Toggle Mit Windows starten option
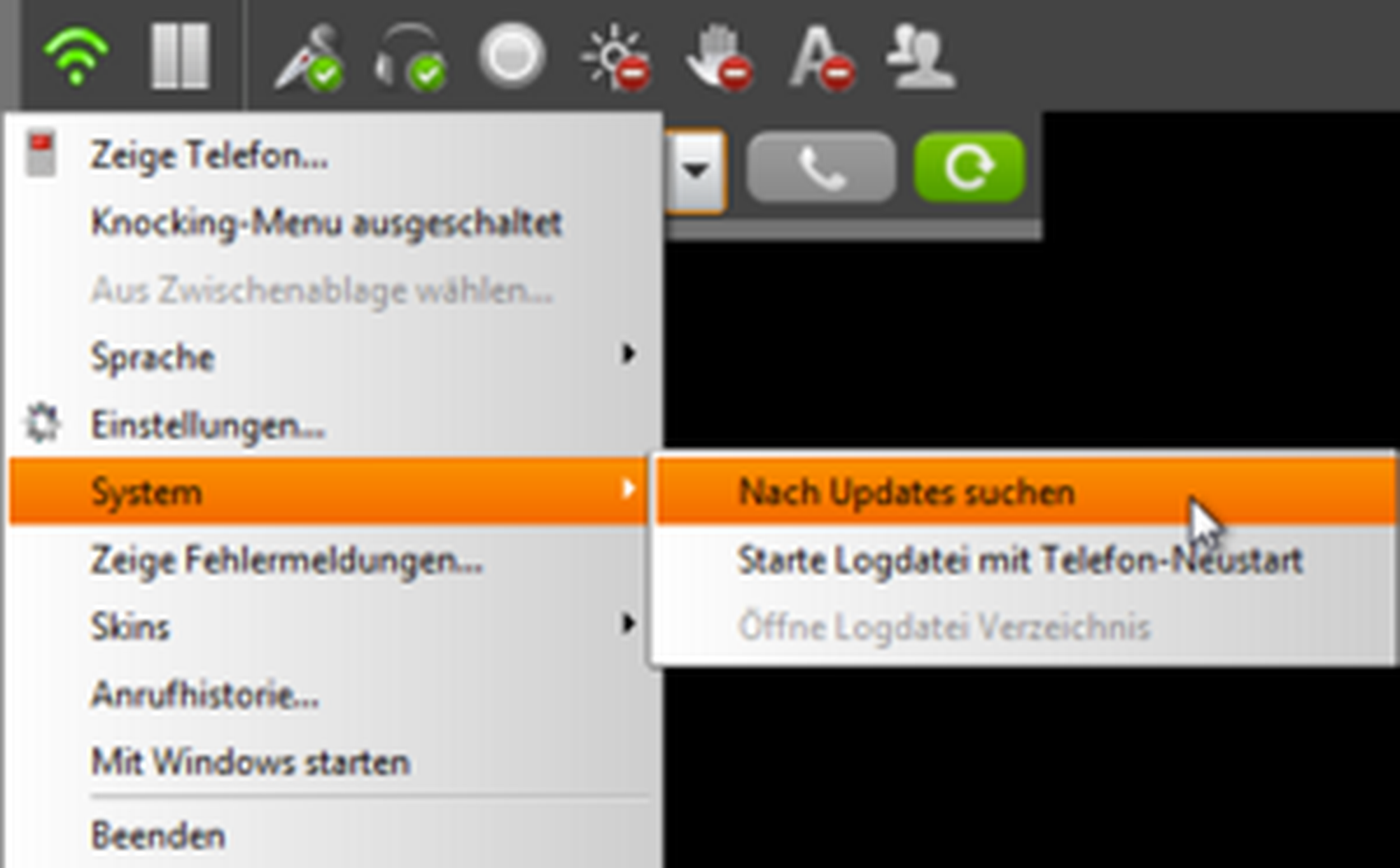 (x=329, y=762)
